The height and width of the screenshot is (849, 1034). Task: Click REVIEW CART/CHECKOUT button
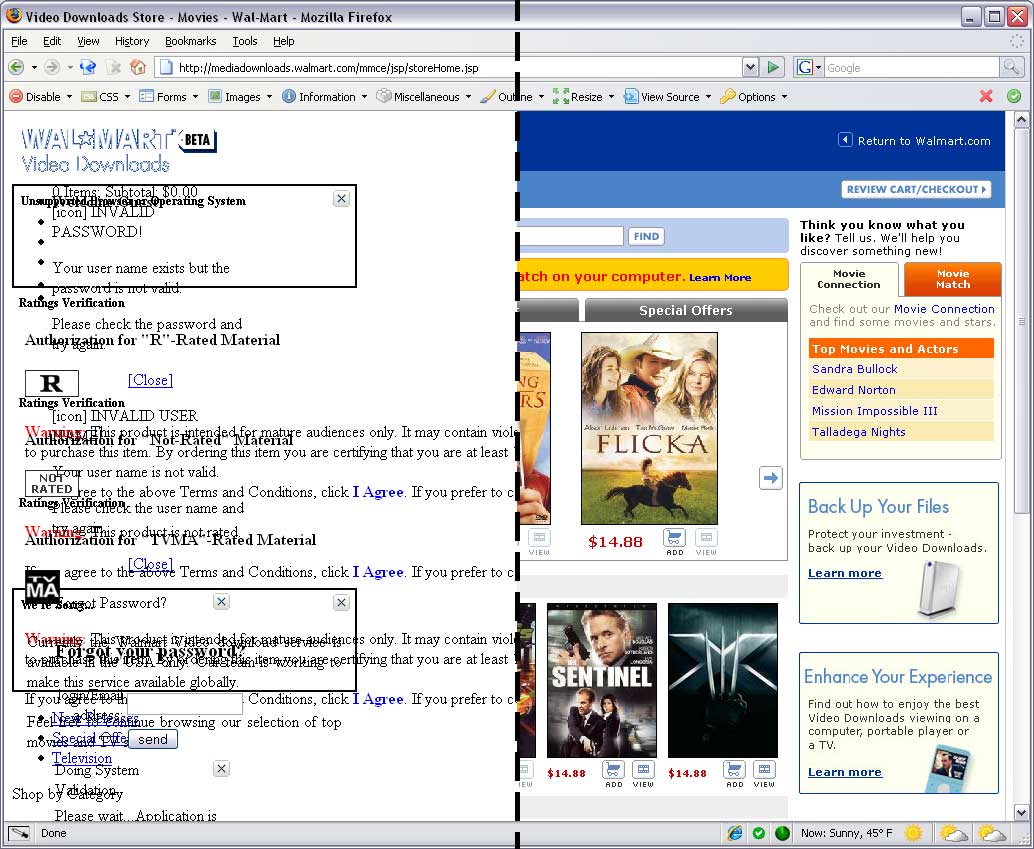[x=916, y=189]
